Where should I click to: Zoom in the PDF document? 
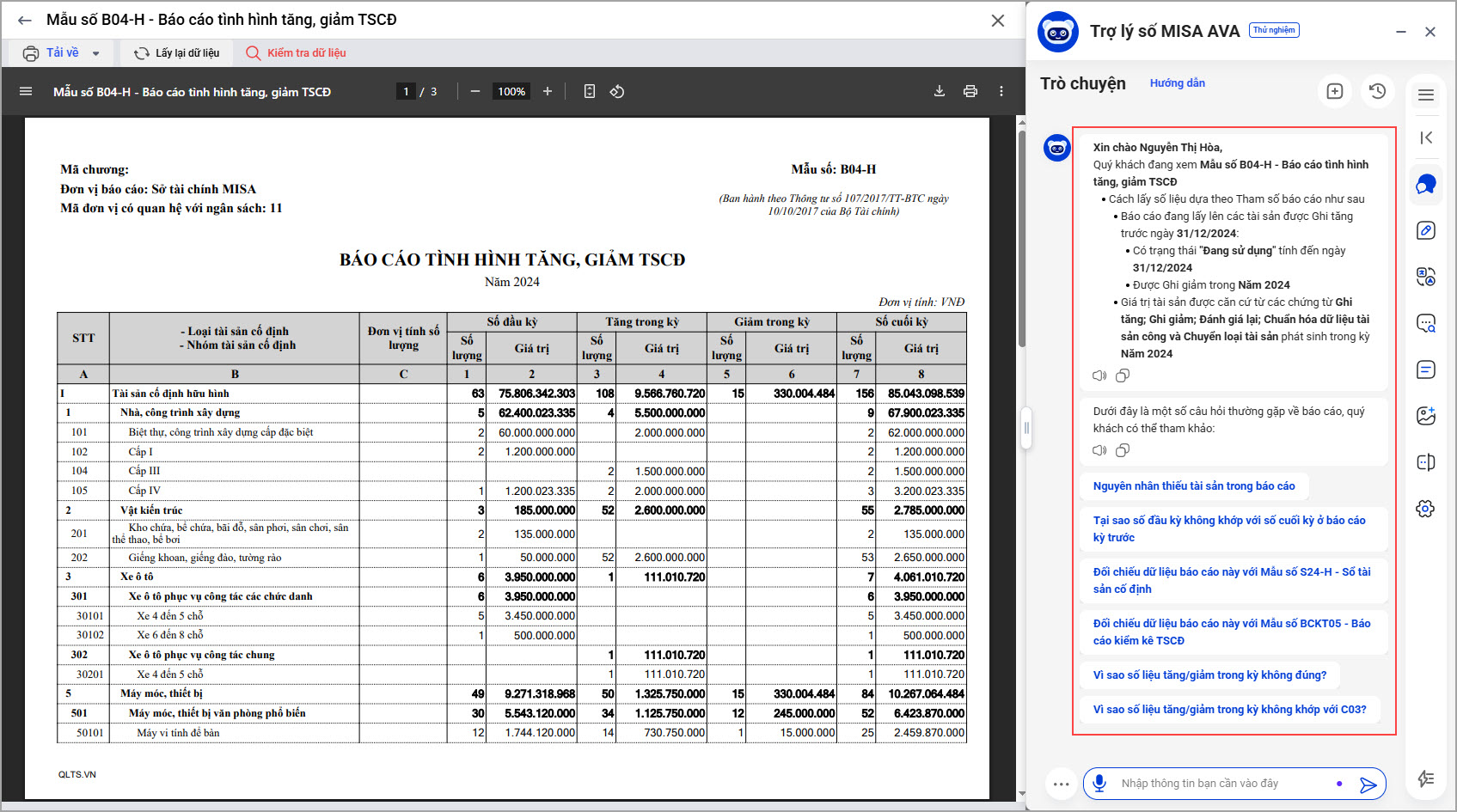pos(548,91)
